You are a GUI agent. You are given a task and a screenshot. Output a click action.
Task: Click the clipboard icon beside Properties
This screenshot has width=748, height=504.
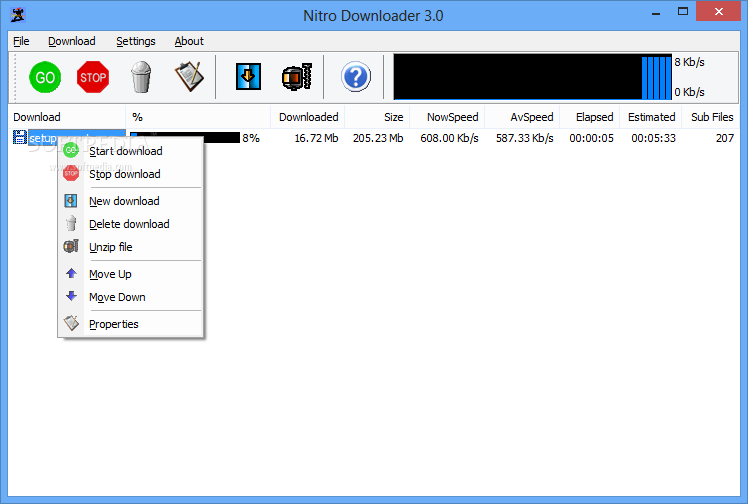pyautogui.click(x=72, y=323)
